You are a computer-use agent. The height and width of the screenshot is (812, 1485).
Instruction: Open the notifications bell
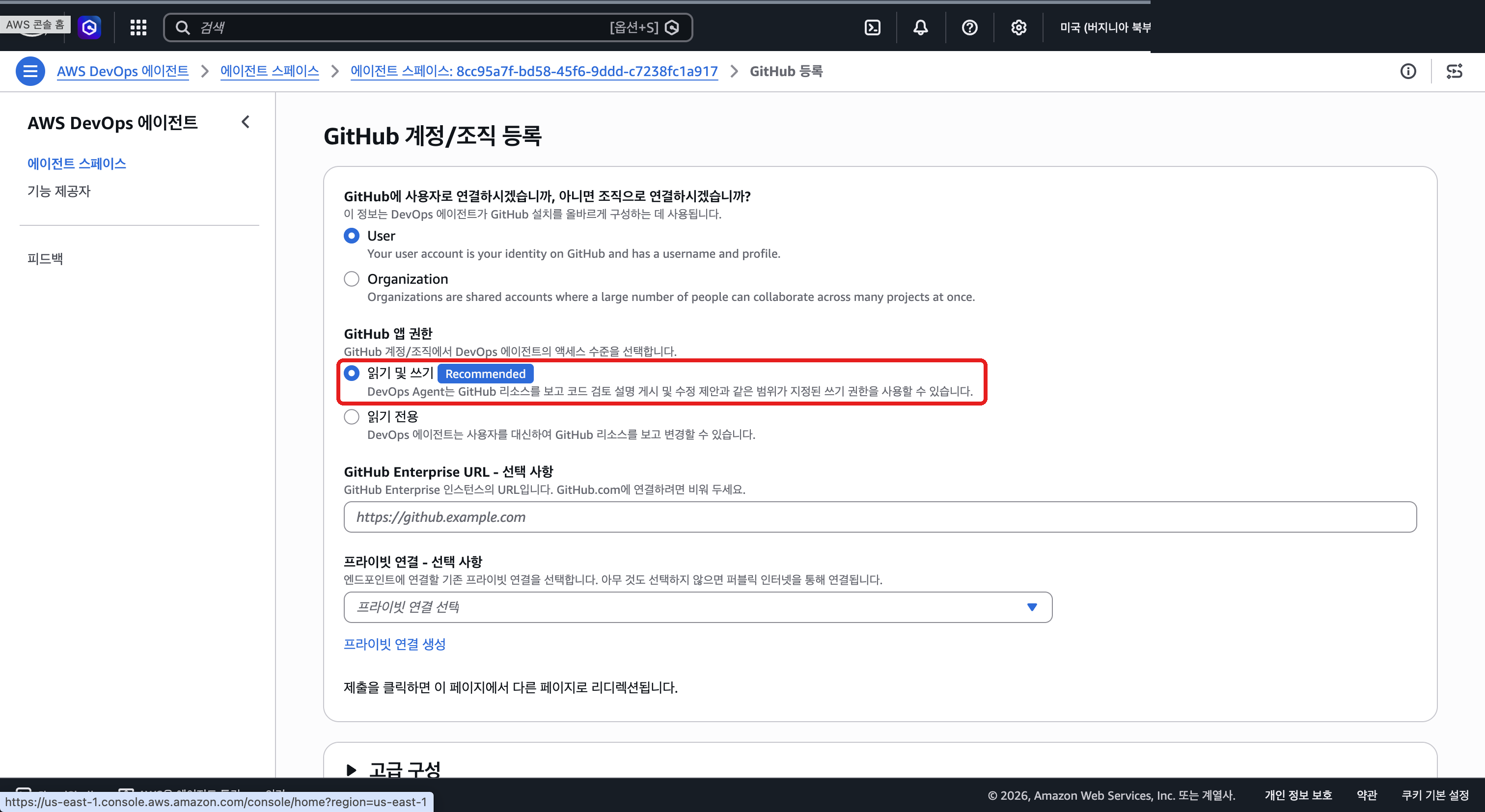921,27
